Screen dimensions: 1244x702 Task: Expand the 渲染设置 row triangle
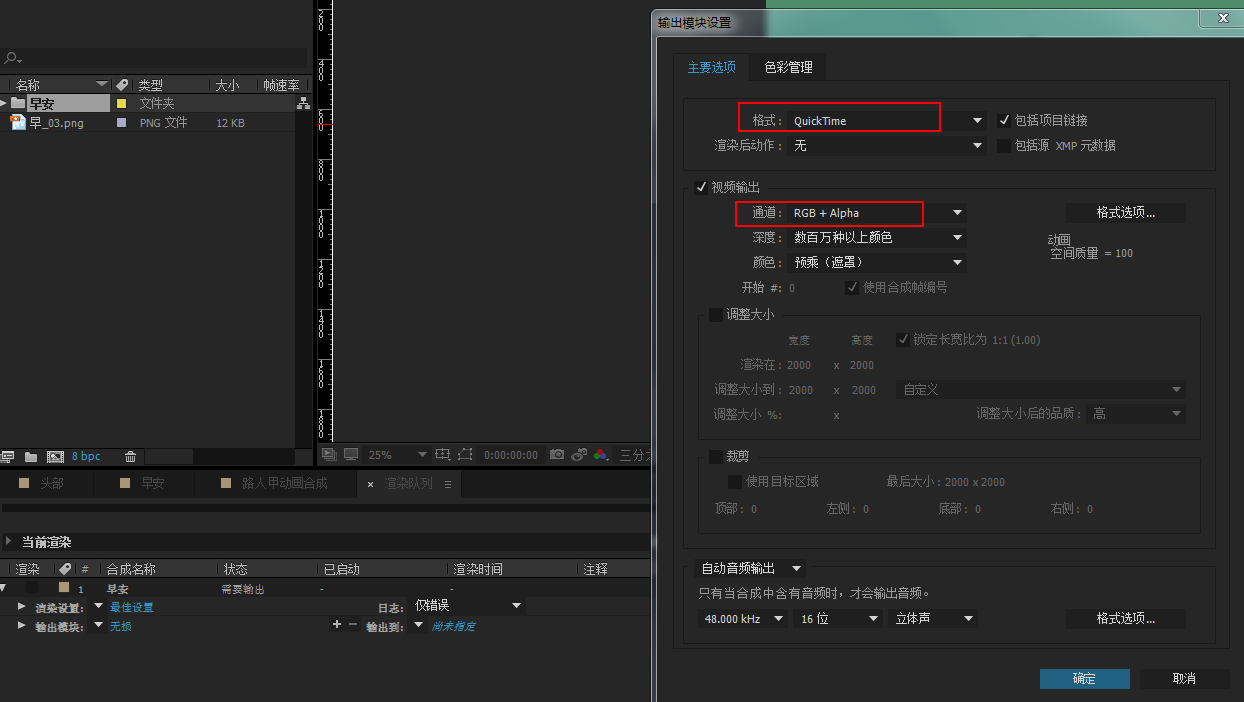point(21,606)
